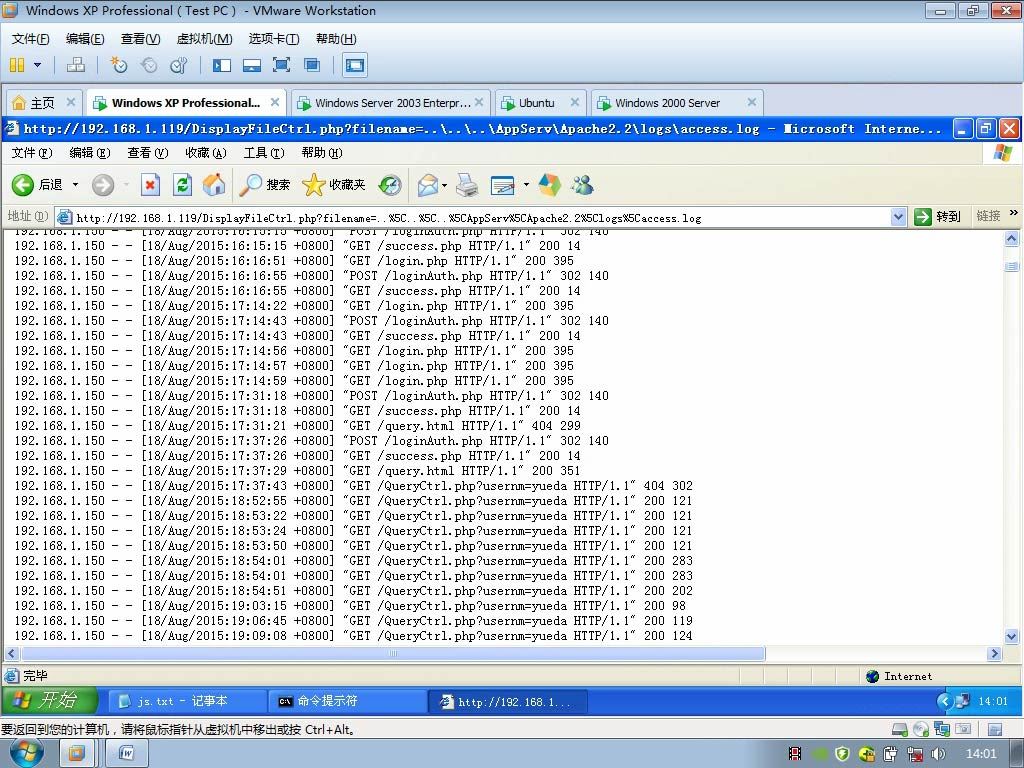
Task: Click the vertical scrollbar down arrow
Action: [x=1012, y=636]
